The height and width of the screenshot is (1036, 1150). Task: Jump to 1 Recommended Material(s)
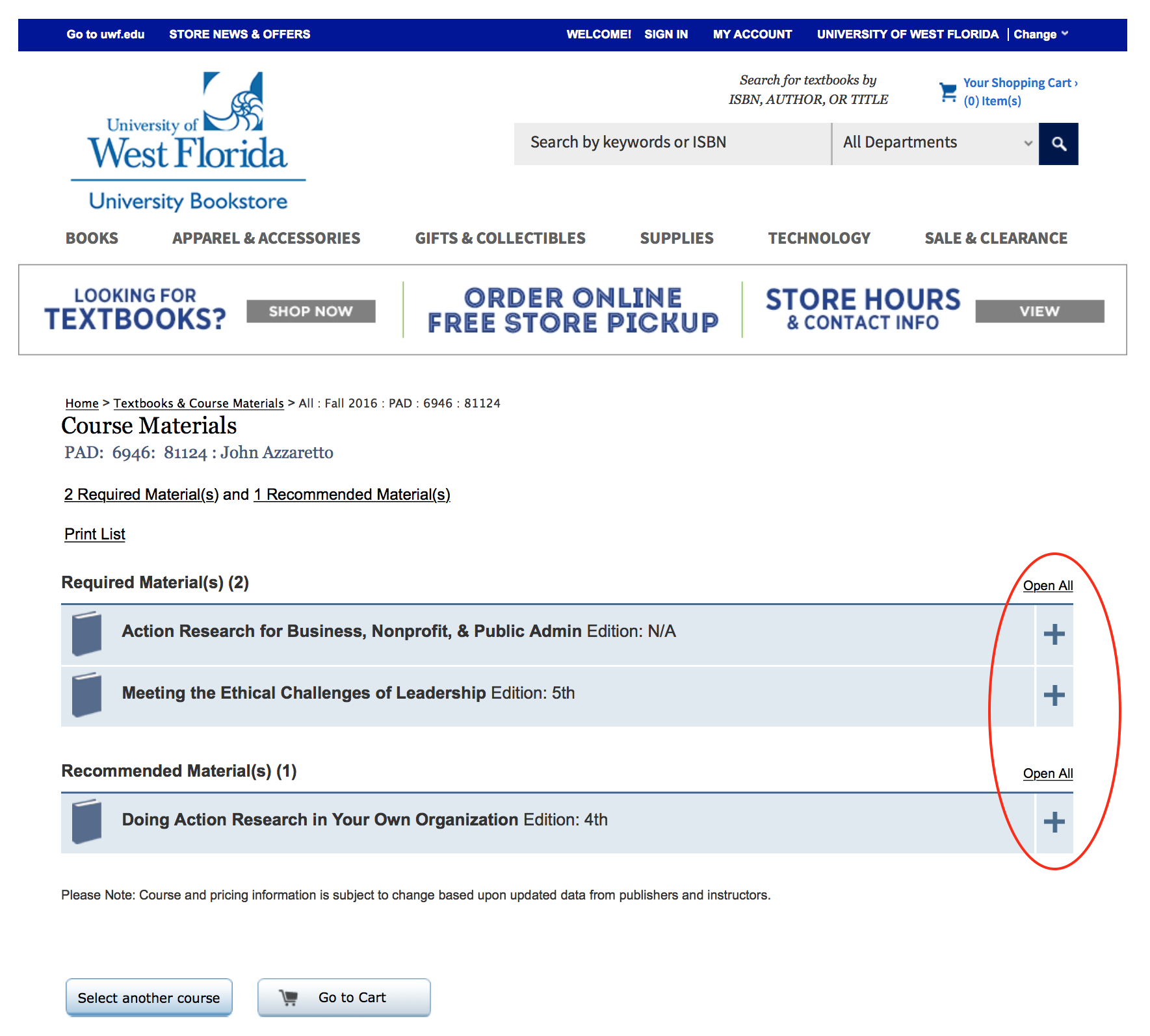352,495
